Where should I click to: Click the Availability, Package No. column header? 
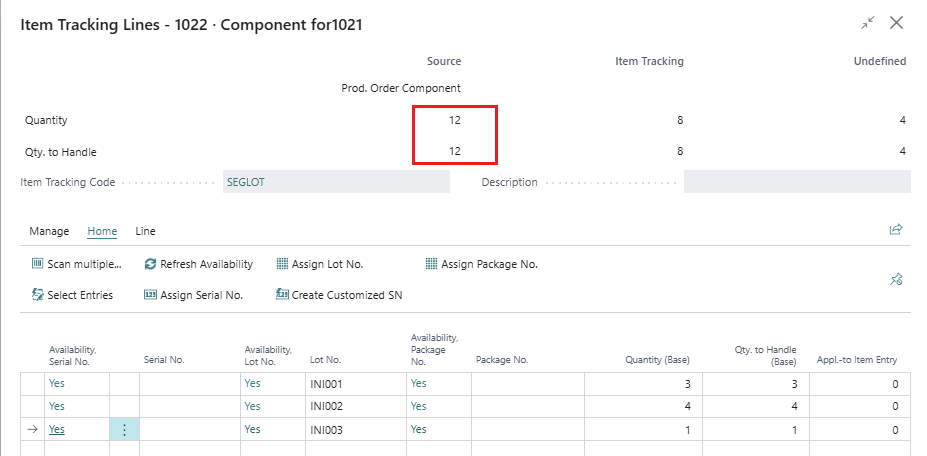[435, 350]
